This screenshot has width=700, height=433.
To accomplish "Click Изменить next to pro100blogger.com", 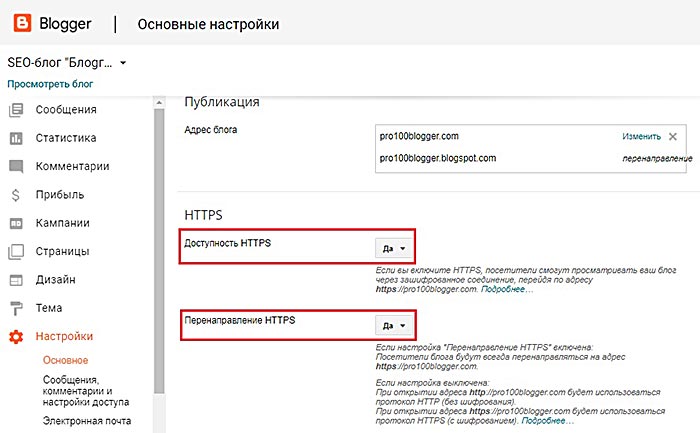I will [642, 137].
